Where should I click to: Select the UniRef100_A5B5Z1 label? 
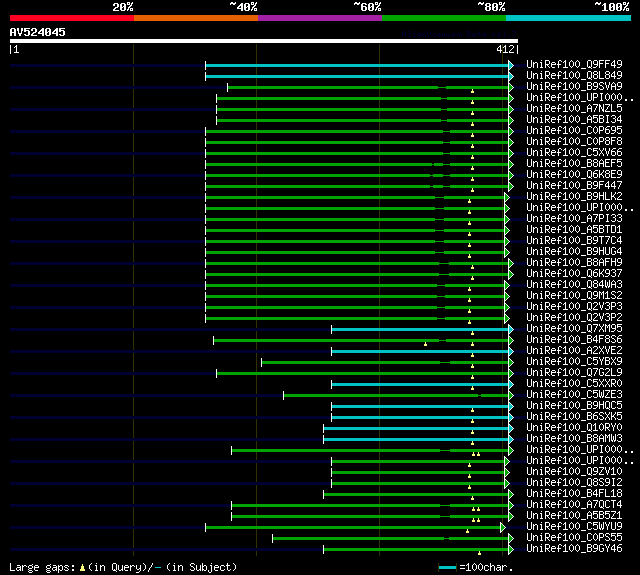[x=574, y=516]
